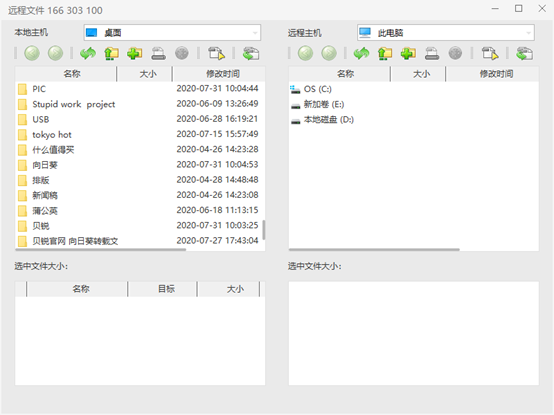The width and height of the screenshot is (554, 415).
Task: Create a new folder in local host panel
Action: click(x=135, y=53)
